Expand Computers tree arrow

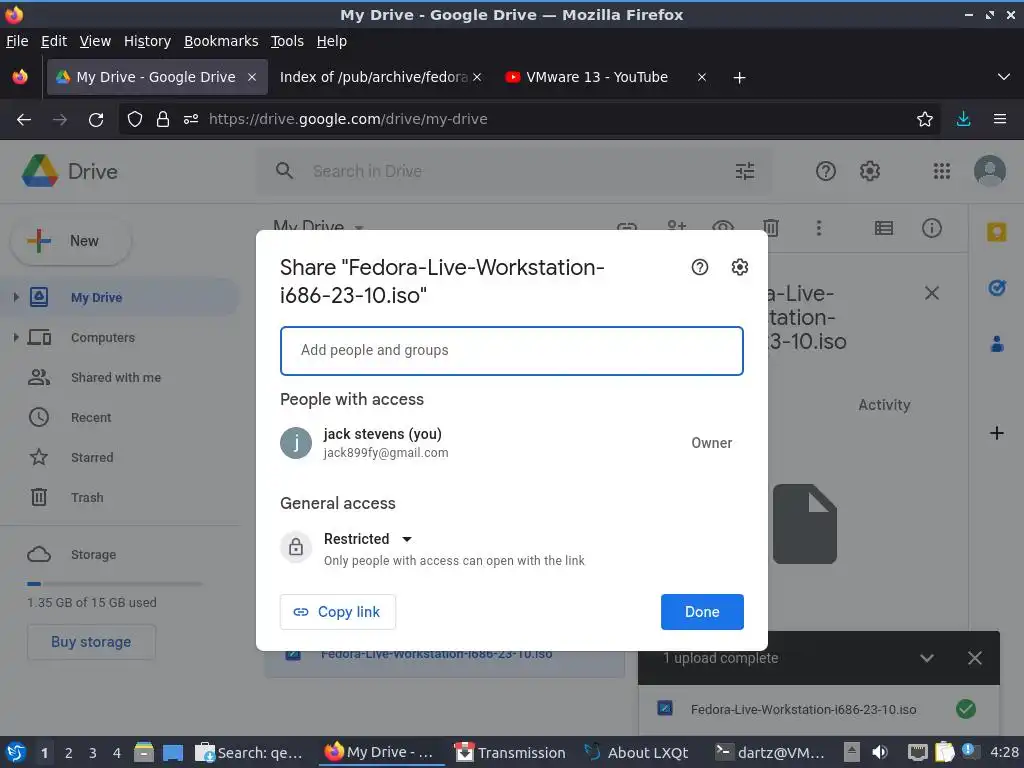pyautogui.click(x=16, y=337)
